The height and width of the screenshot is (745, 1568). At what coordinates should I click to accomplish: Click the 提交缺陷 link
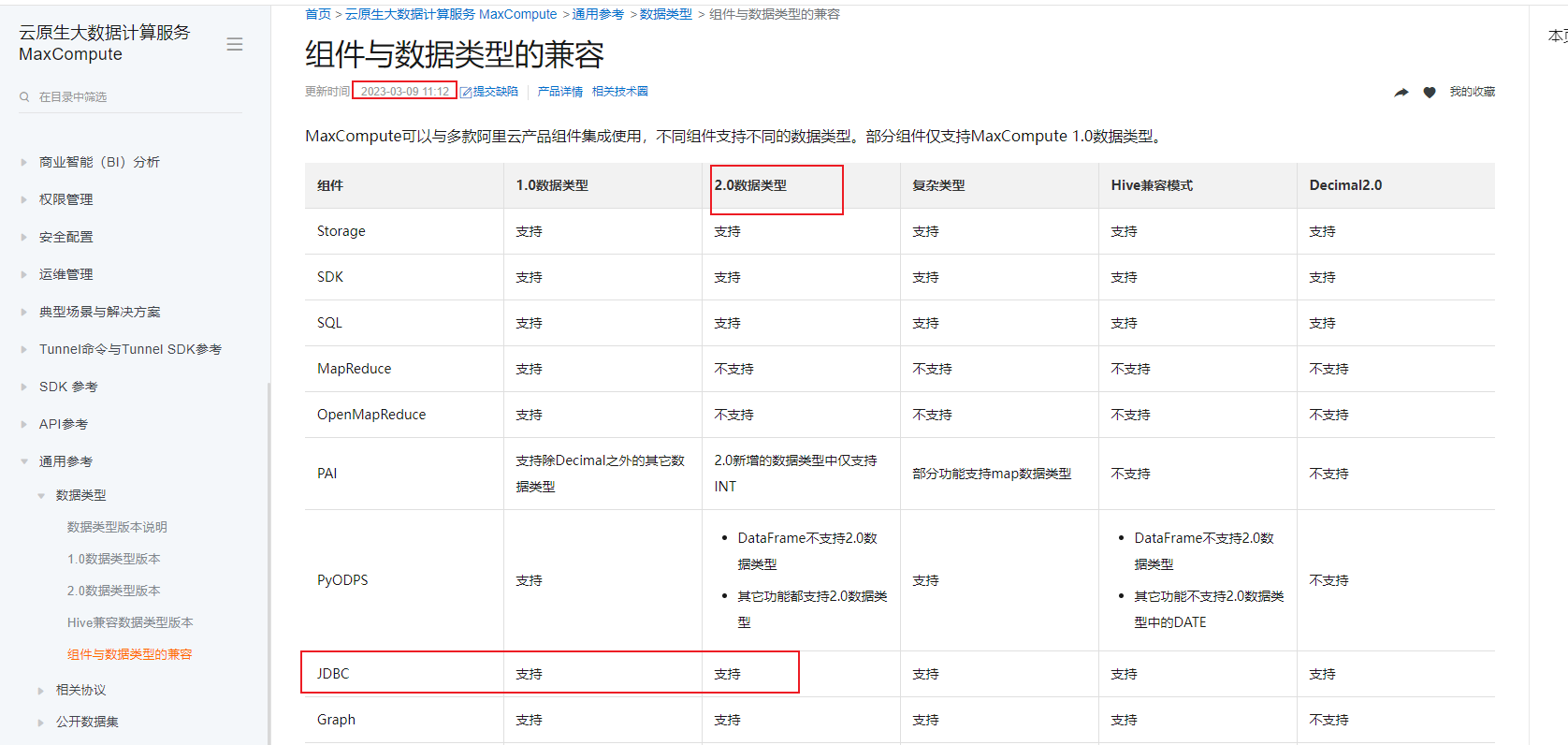(x=496, y=92)
